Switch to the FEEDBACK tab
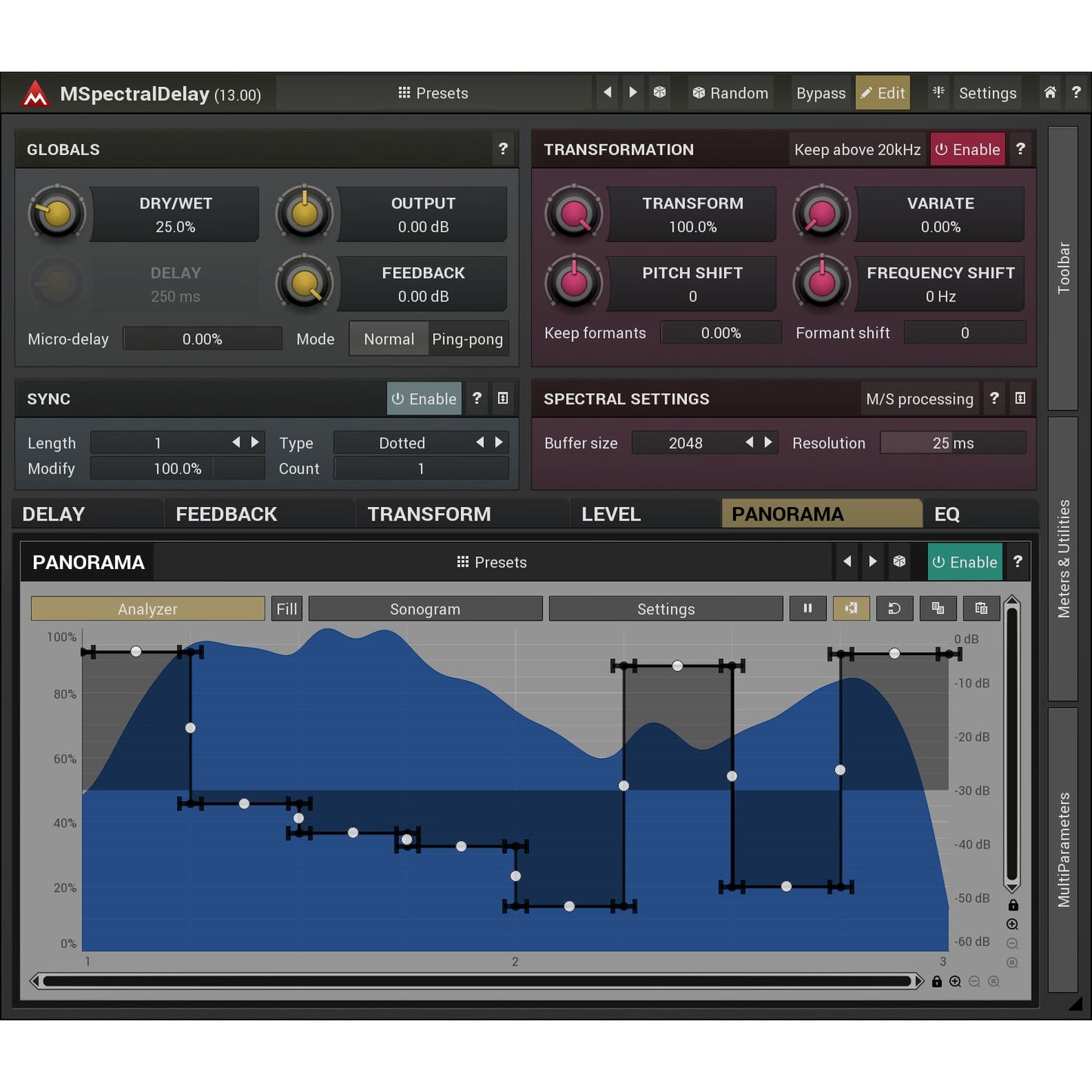The height and width of the screenshot is (1092, 1092). (225, 514)
